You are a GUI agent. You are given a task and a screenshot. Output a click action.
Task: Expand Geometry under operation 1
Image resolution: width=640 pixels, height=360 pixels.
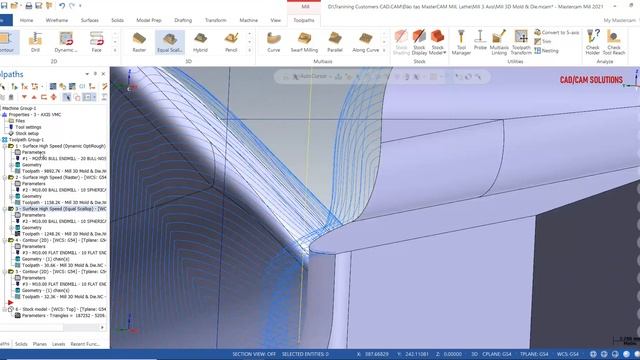click(x=11, y=165)
